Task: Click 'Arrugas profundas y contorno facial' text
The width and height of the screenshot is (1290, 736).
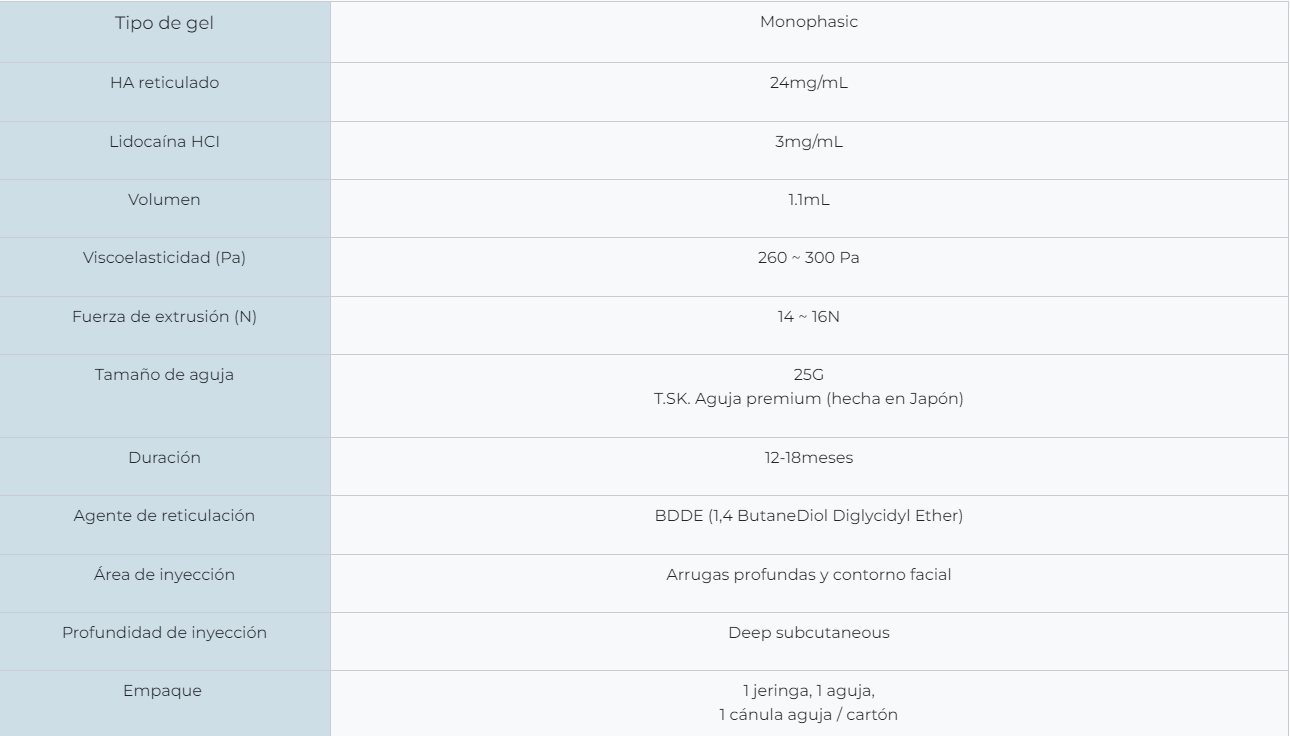Action: (809, 574)
